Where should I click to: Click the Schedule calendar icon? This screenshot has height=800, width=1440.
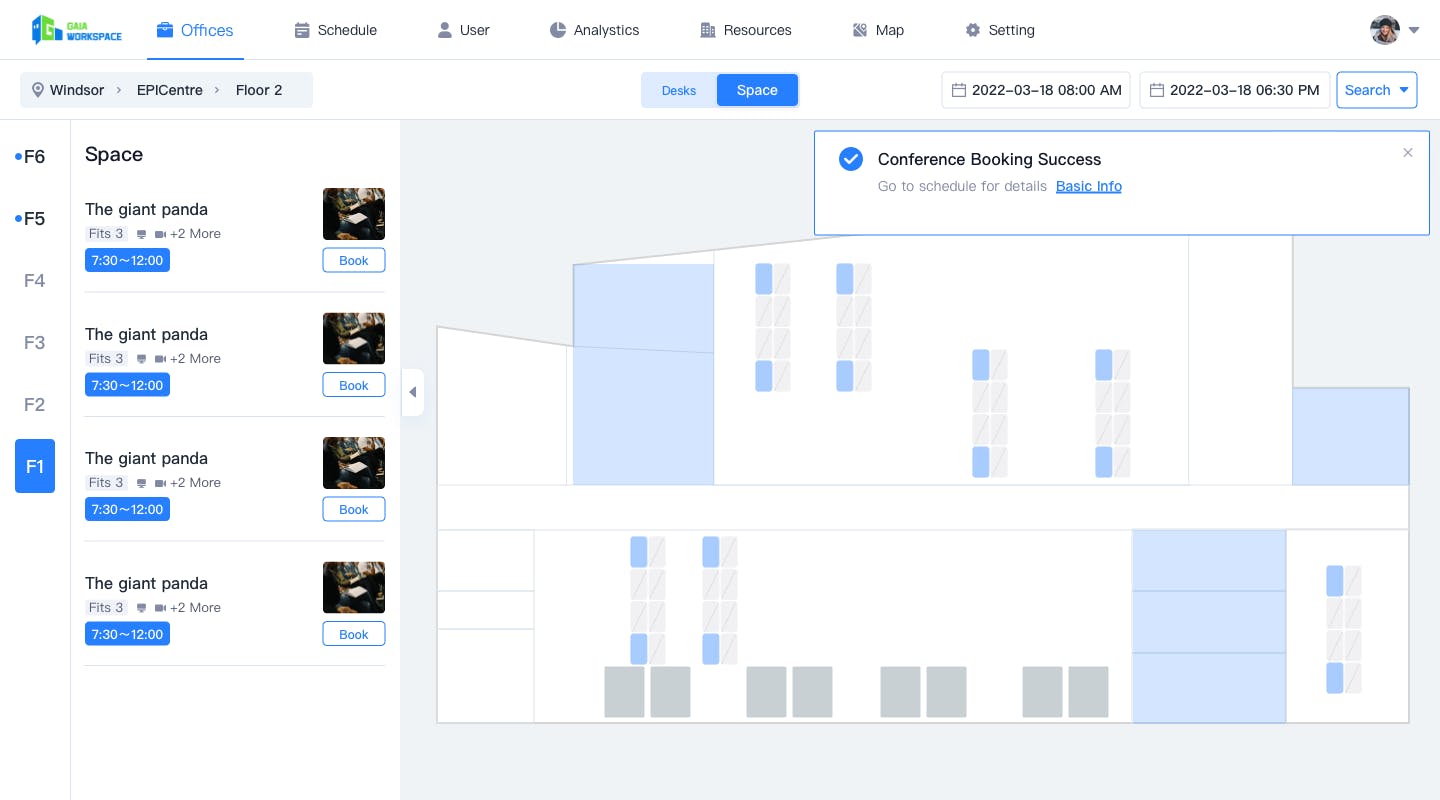(x=302, y=30)
